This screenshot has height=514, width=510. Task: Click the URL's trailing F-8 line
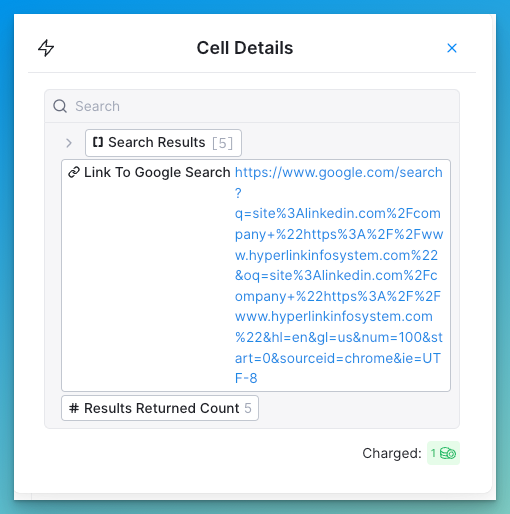coord(246,378)
